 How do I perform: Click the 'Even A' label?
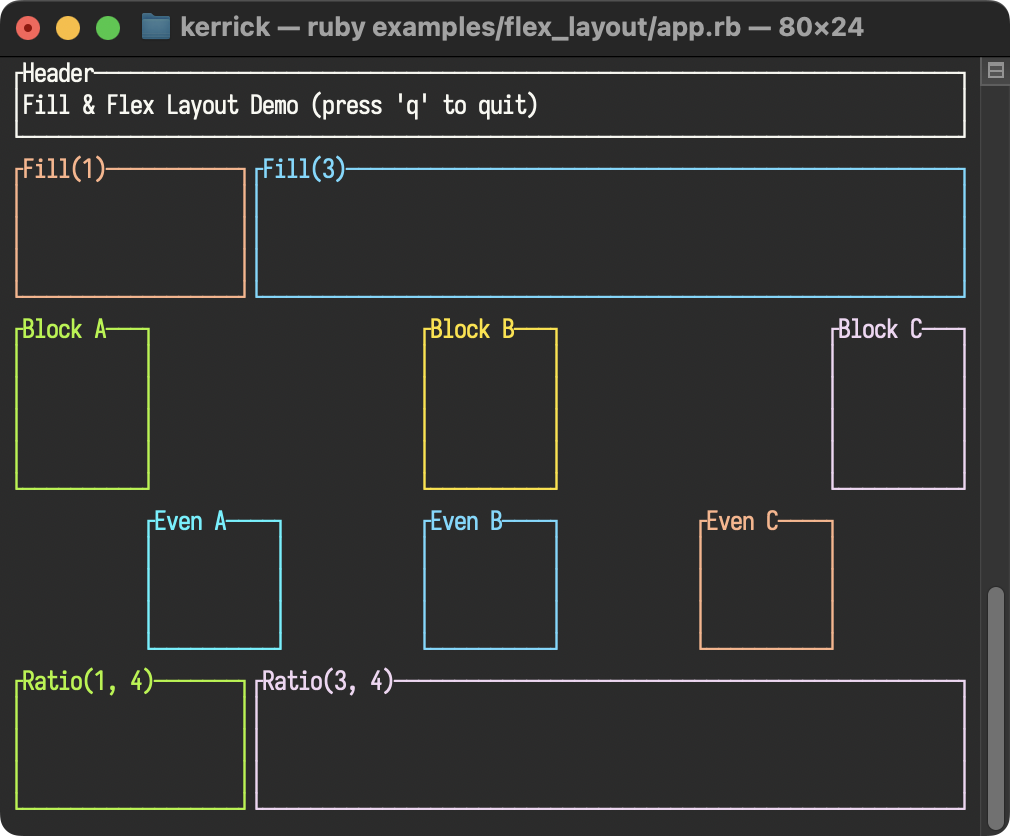click(x=190, y=521)
